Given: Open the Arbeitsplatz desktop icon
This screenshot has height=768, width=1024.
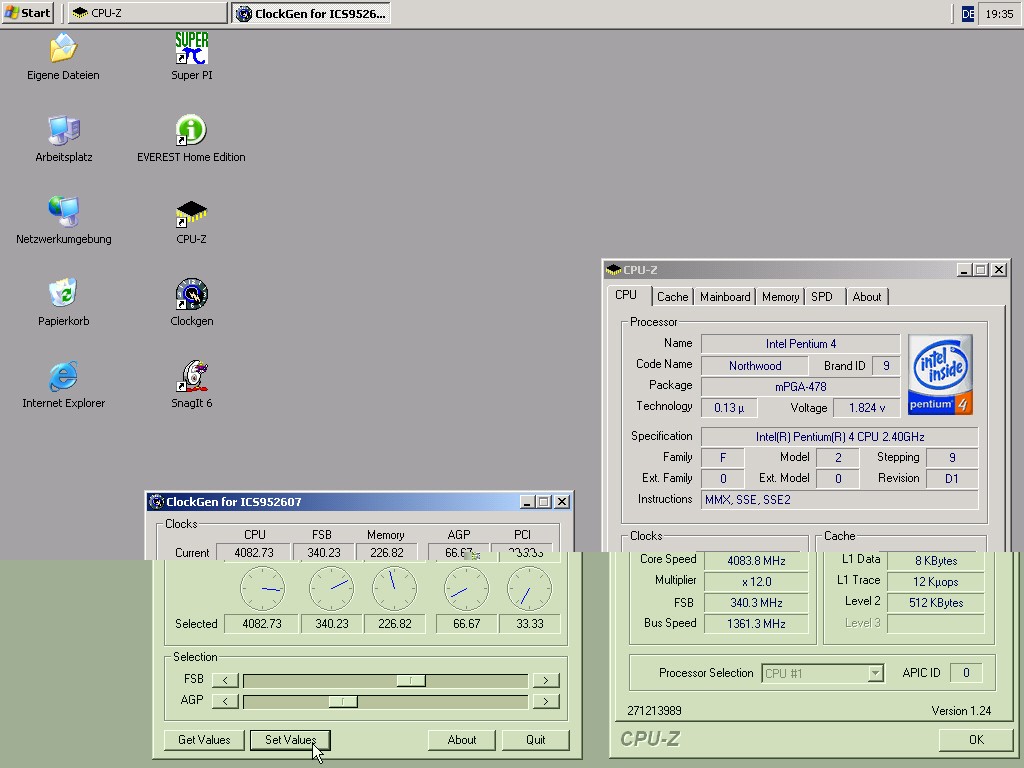Looking at the screenshot, I should (63, 131).
